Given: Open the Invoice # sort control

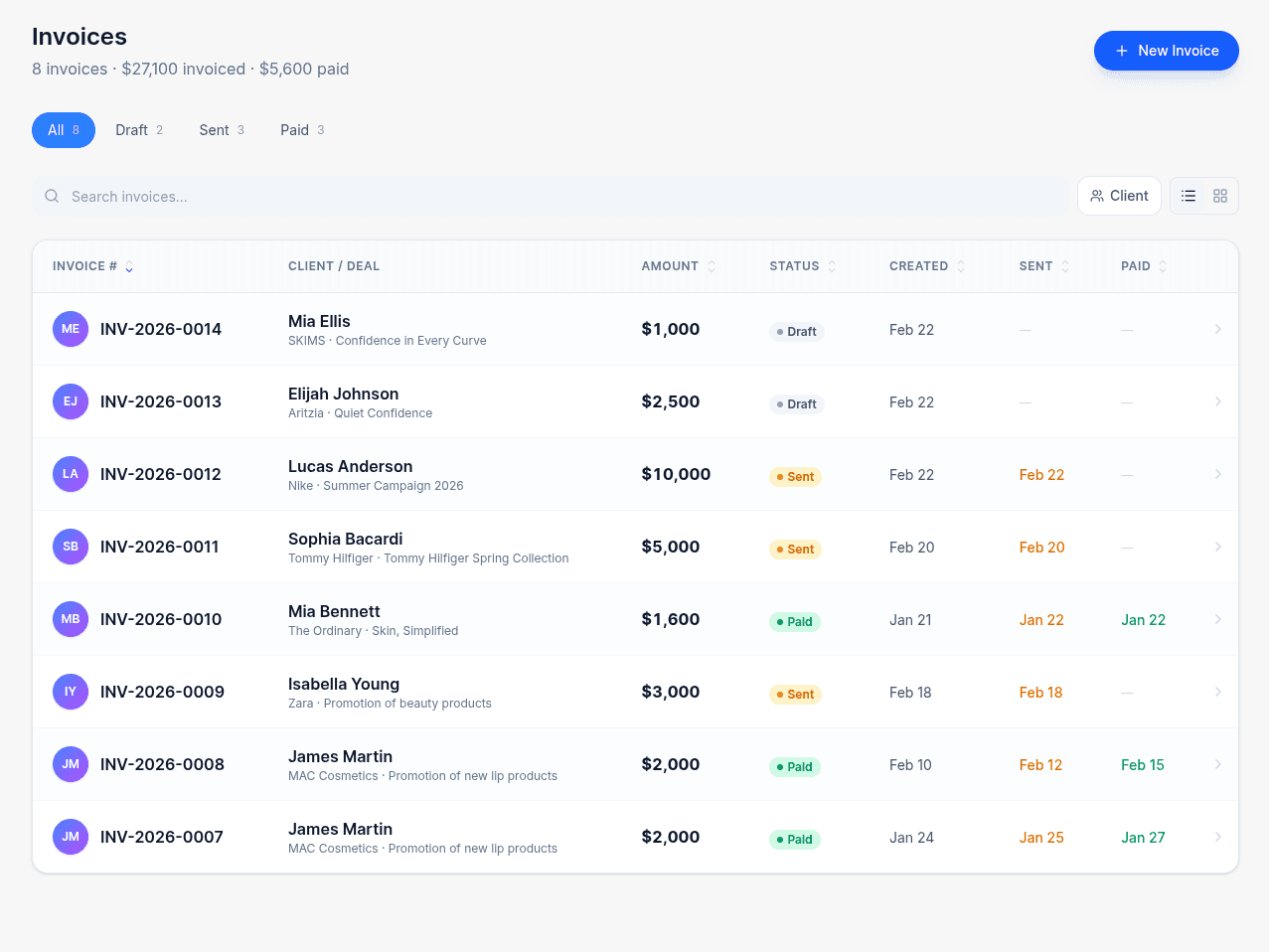Looking at the screenshot, I should coord(131,267).
